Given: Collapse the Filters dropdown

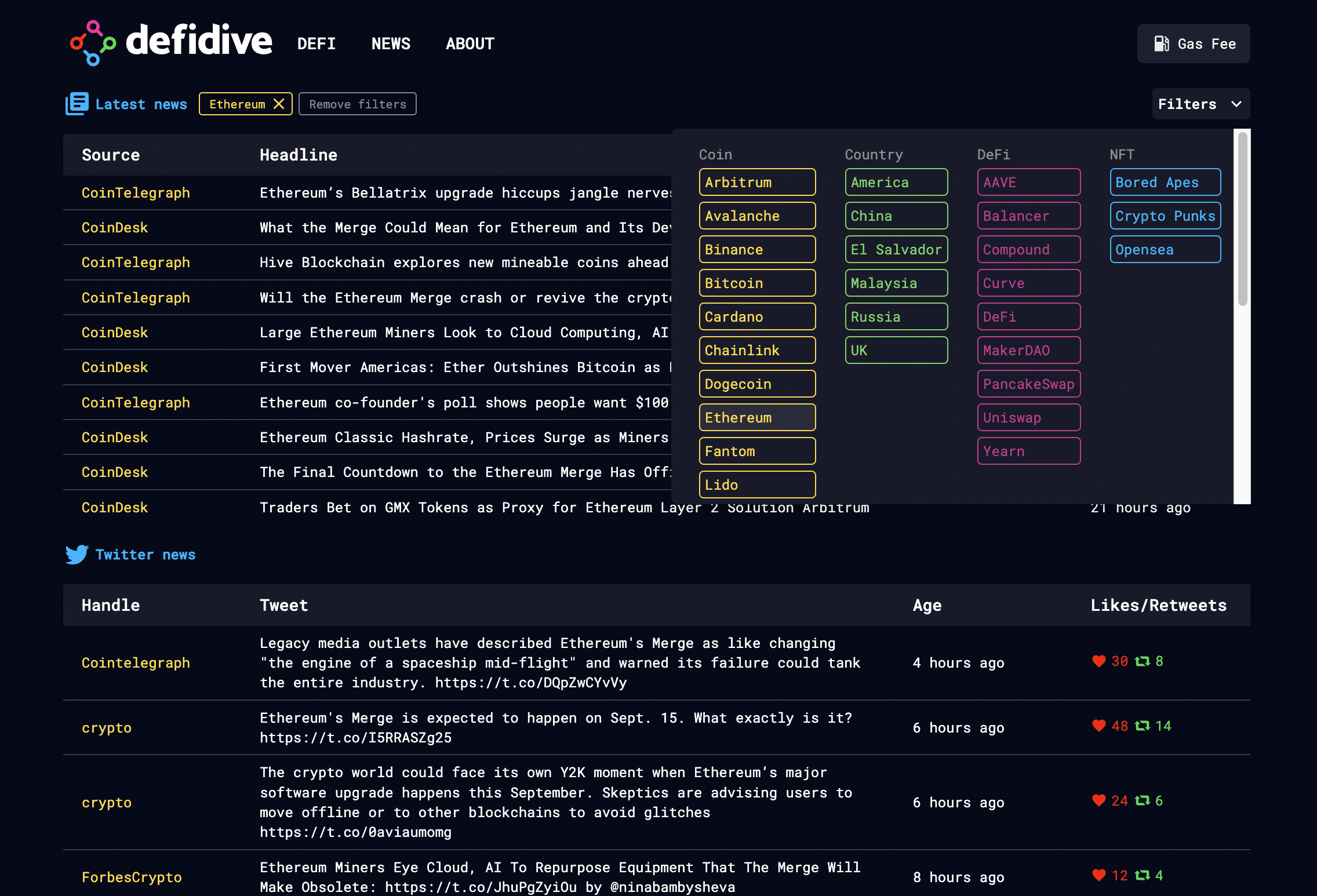Looking at the screenshot, I should (1201, 104).
